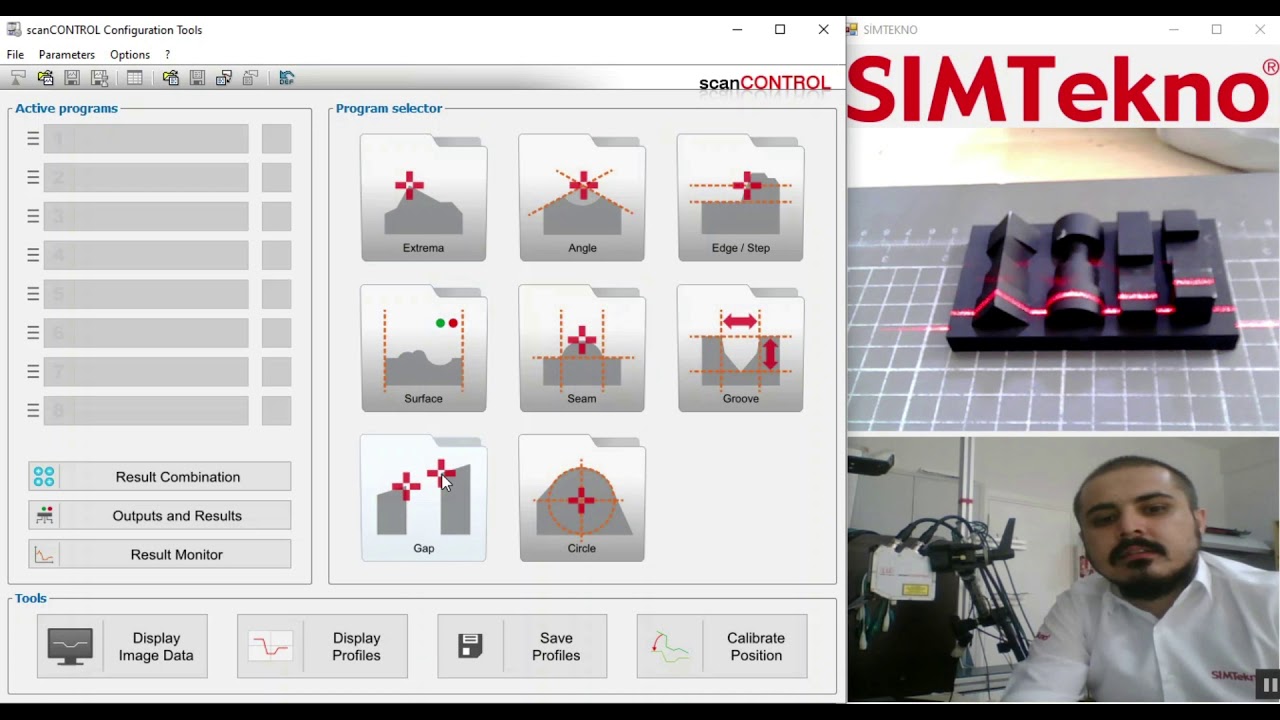Click the small square box beside program slot 4
This screenshot has width=1280, height=720.
point(277,255)
